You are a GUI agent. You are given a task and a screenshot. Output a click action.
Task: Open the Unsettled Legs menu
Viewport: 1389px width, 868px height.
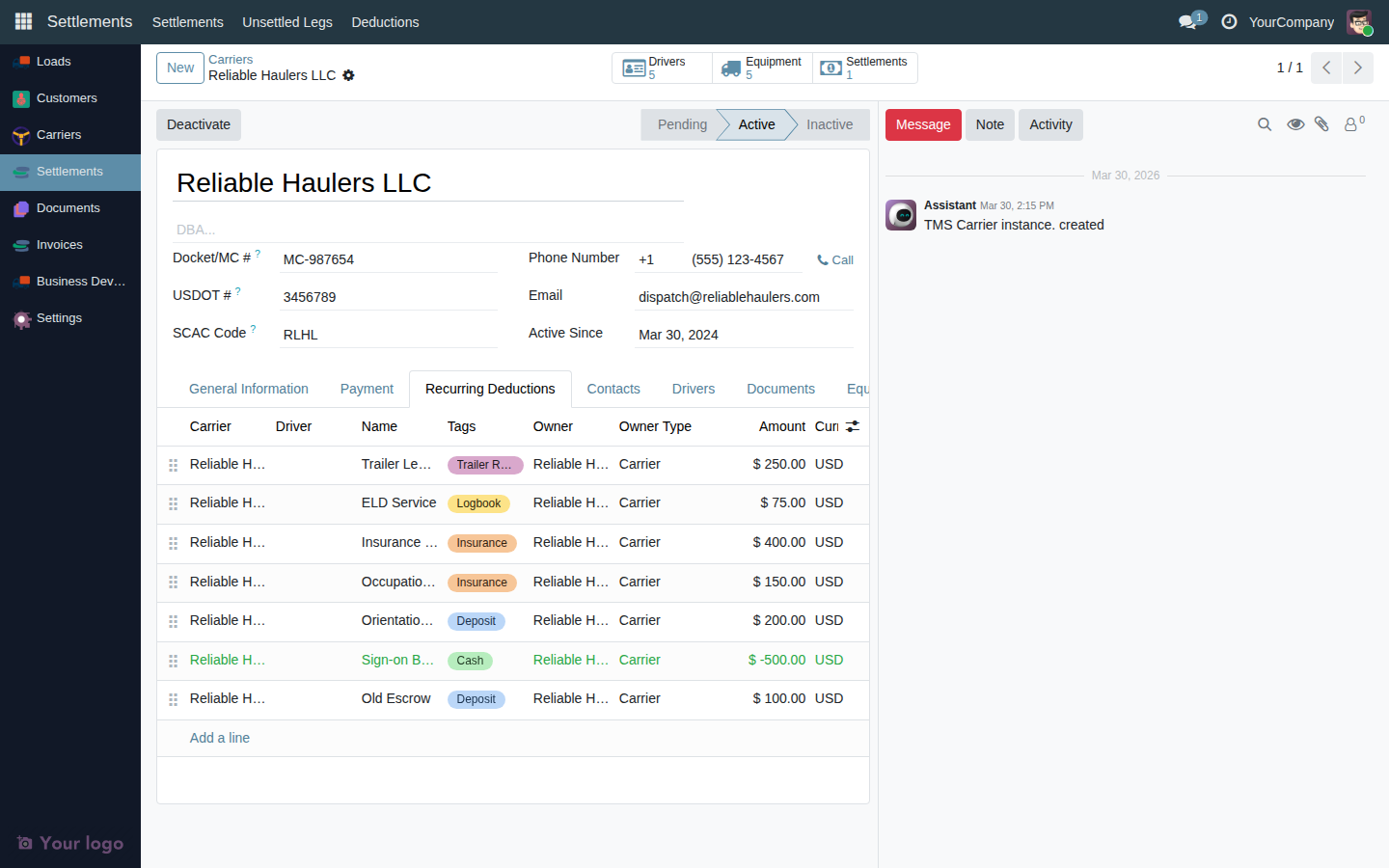(x=287, y=21)
